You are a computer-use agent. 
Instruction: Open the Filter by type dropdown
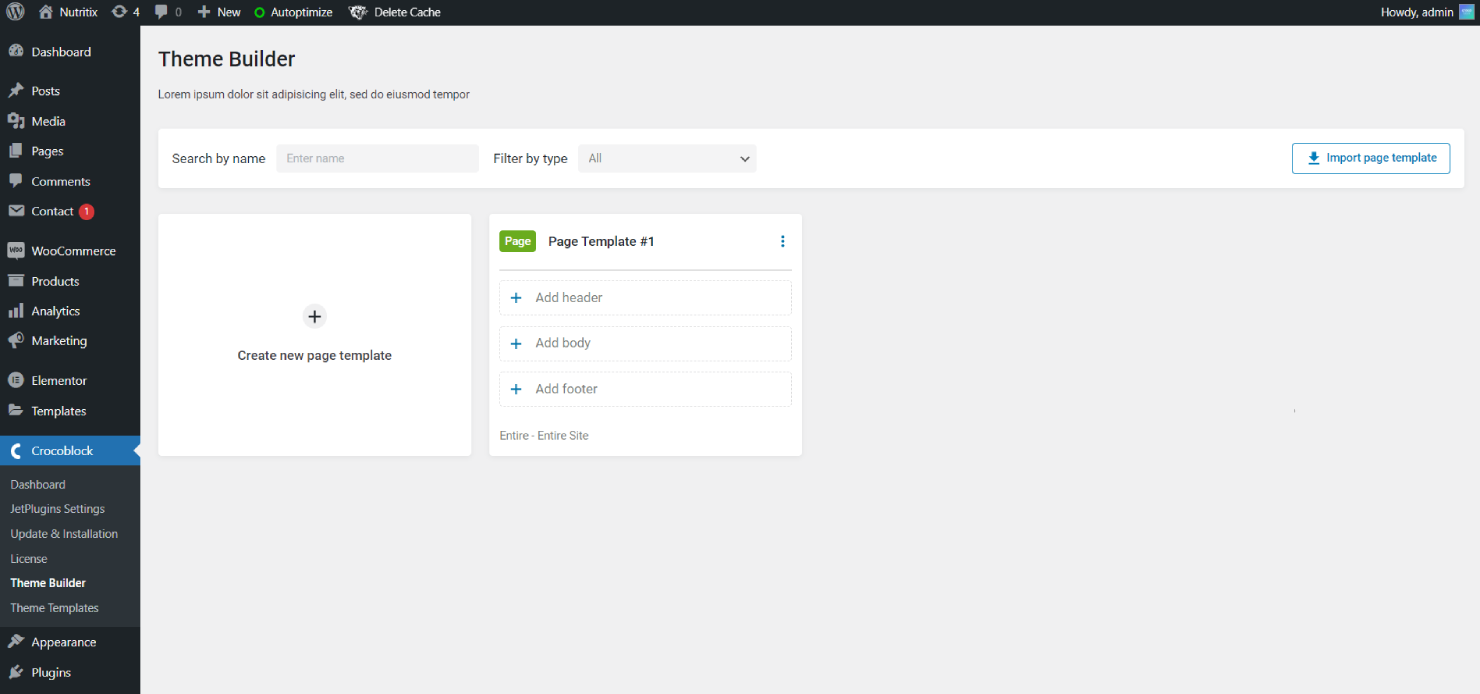coord(667,158)
